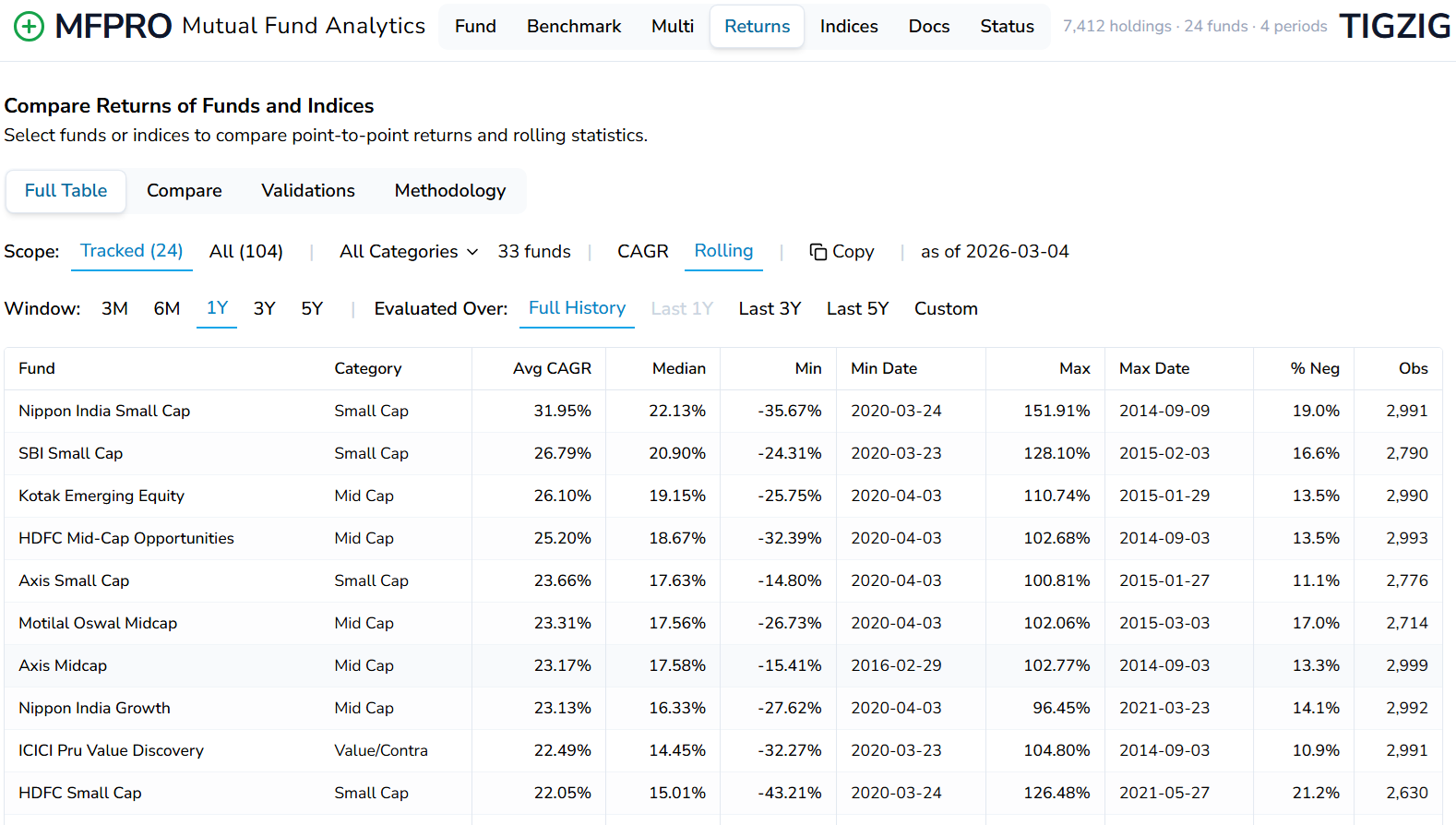The image size is (1456, 825).
Task: Switch to the Compare sub-tab
Action: 185,191
